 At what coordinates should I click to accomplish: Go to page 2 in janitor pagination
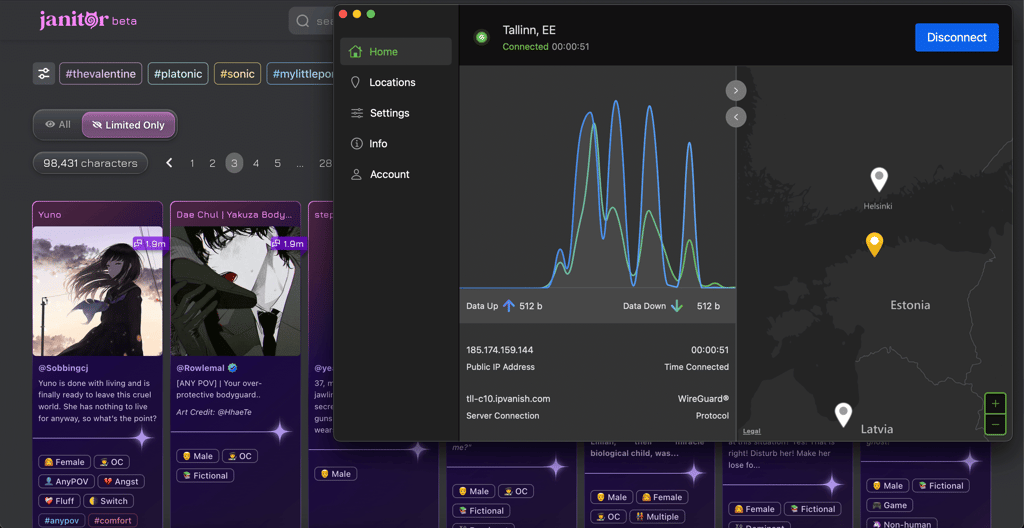click(212, 163)
